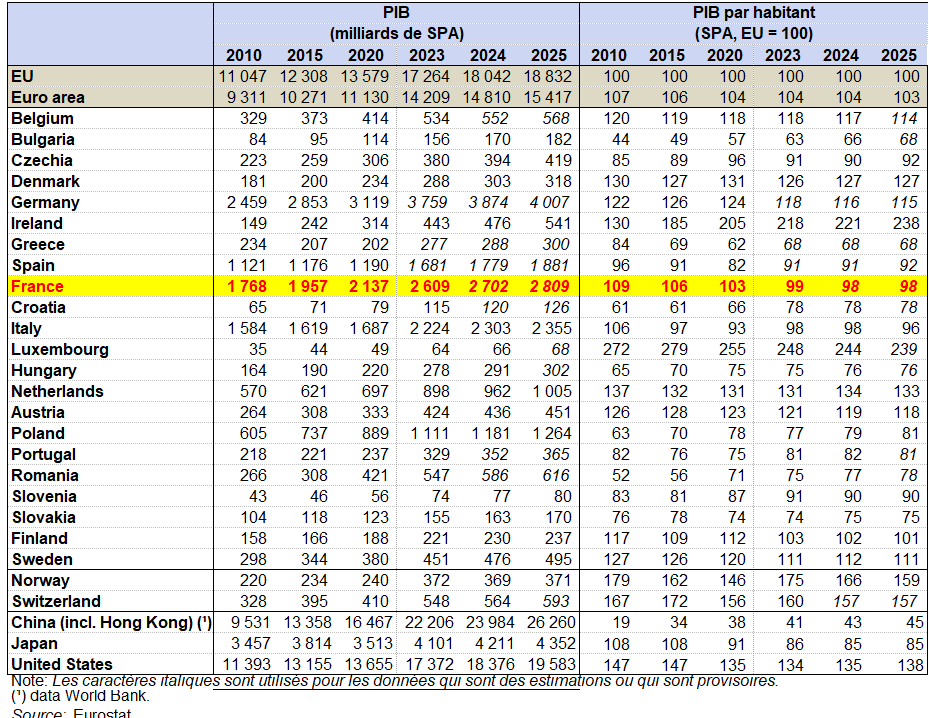Select Greece's 2010 PIB value 234
Image resolution: width=929 pixels, height=718 pixels.
coord(253,245)
